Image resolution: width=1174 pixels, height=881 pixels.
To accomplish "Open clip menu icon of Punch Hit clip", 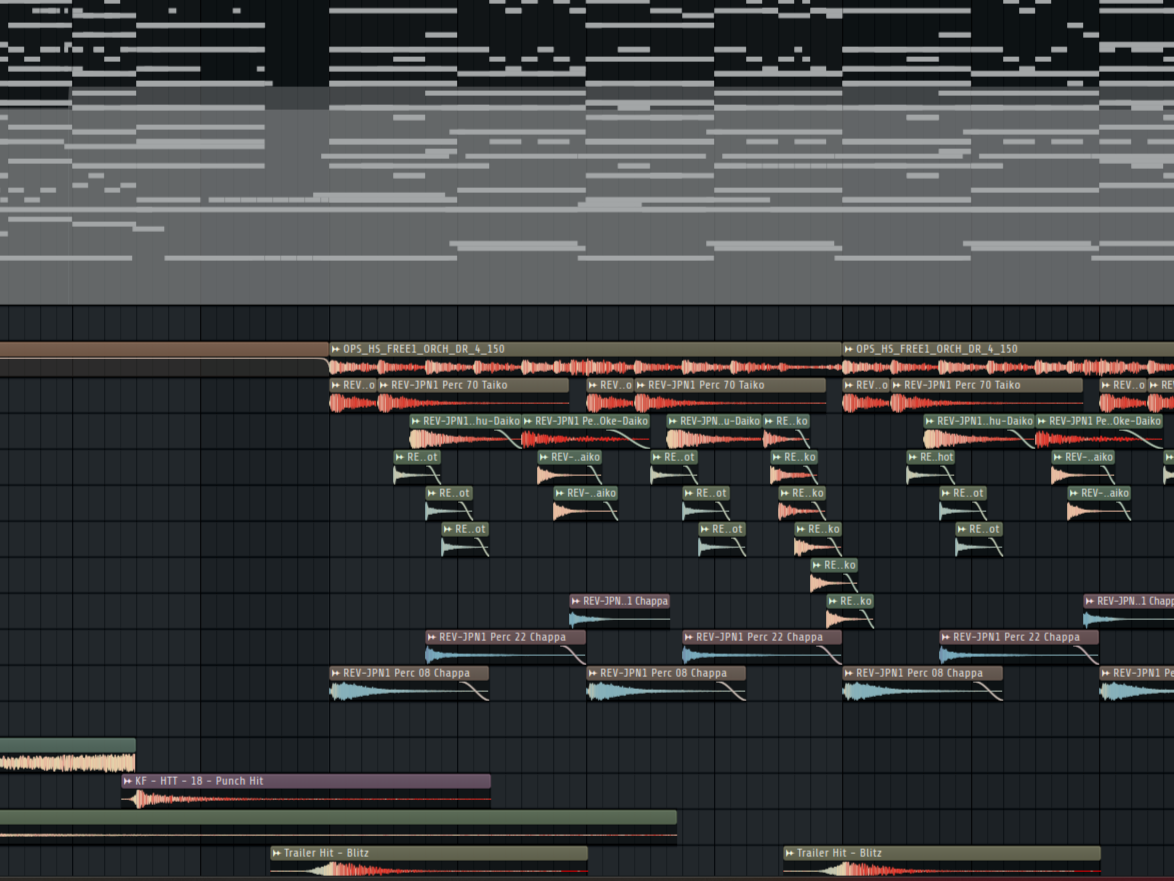I will [x=128, y=781].
